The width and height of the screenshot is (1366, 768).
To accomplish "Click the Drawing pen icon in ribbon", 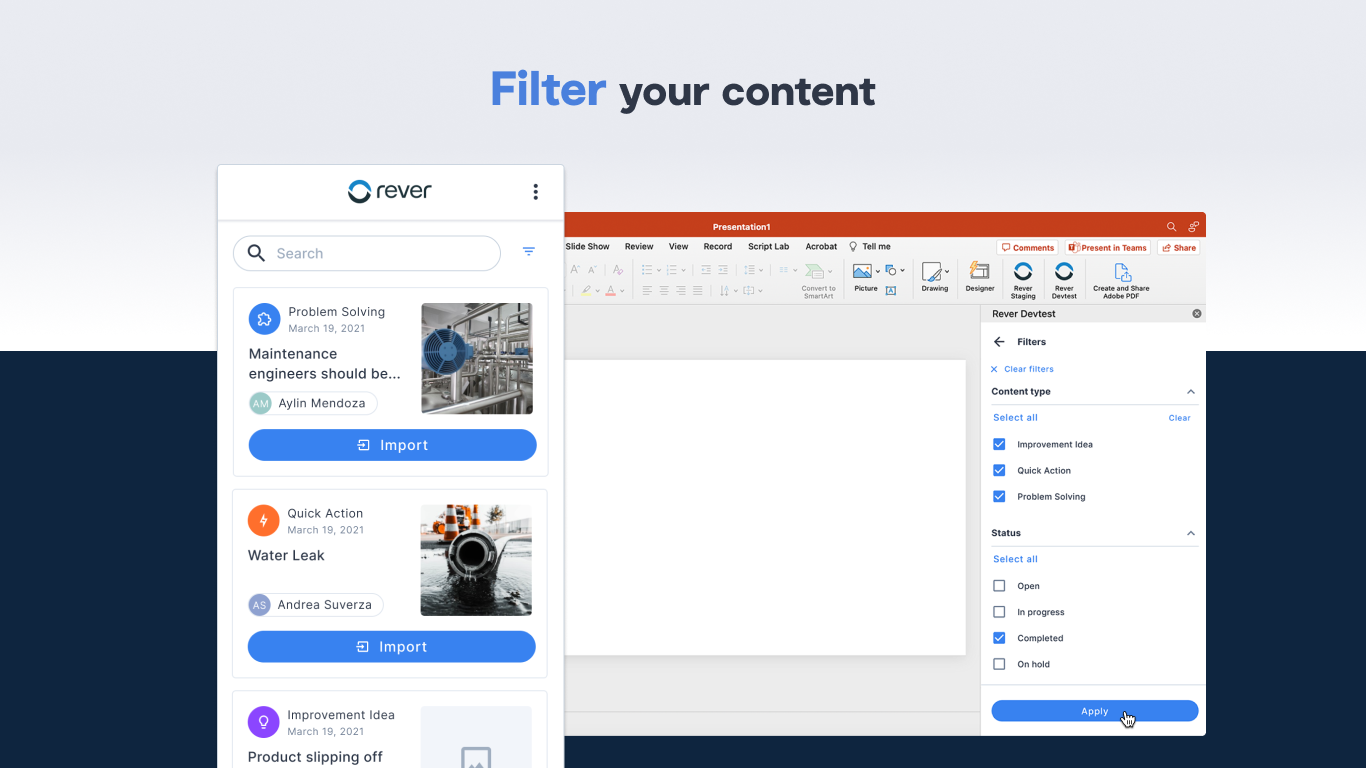I will click(931, 271).
